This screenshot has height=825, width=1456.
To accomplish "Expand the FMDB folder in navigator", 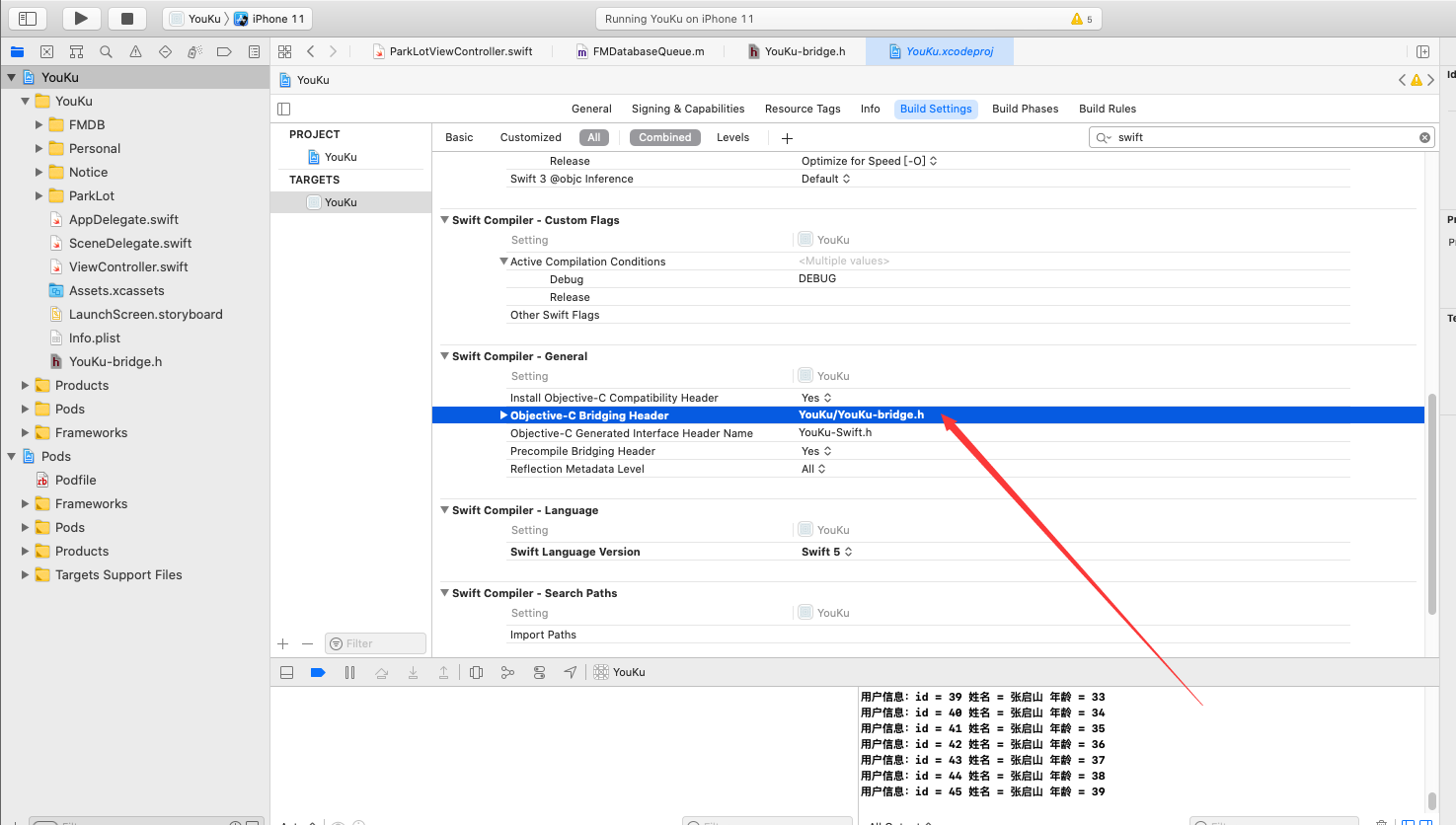I will point(40,124).
